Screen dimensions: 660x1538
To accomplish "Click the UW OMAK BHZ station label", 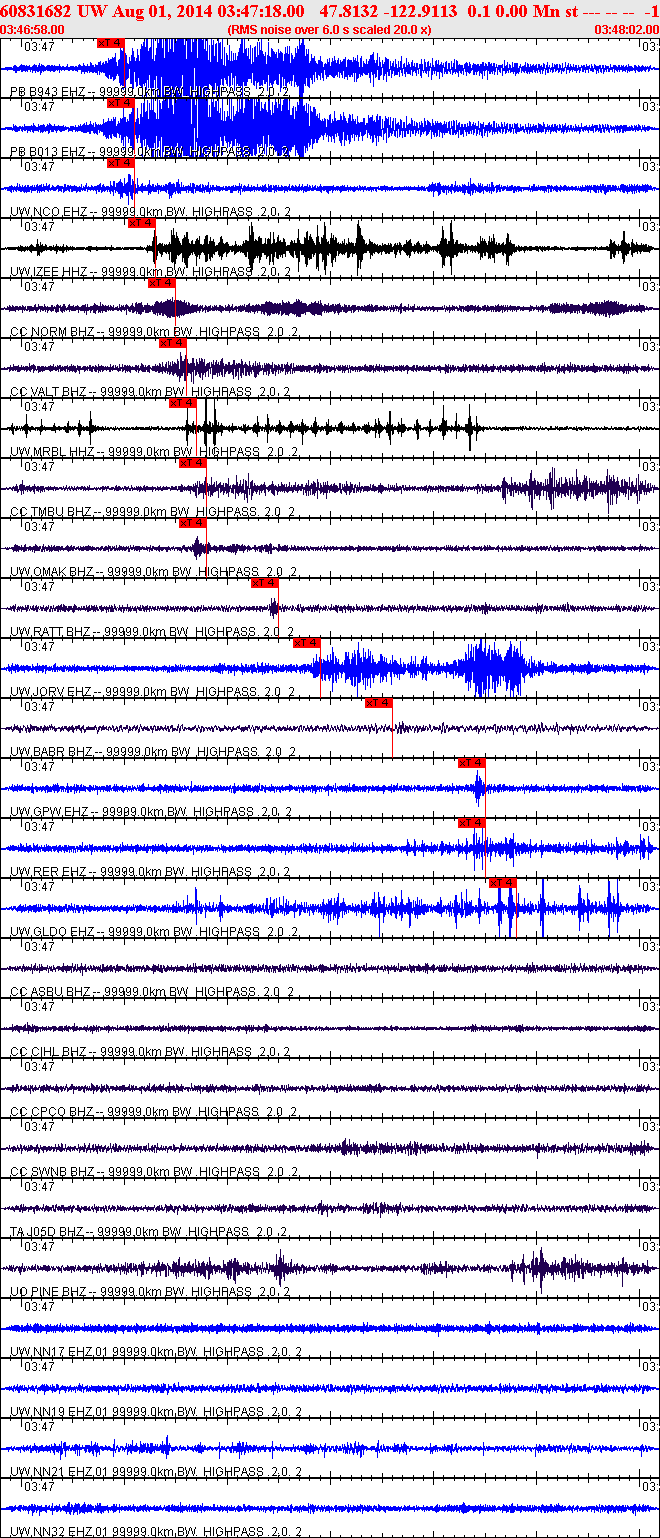I will pyautogui.click(x=153, y=572).
